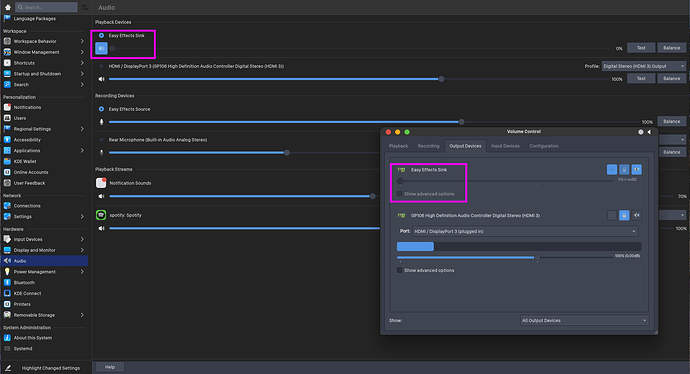Open Window Management settings icon

coord(7,52)
